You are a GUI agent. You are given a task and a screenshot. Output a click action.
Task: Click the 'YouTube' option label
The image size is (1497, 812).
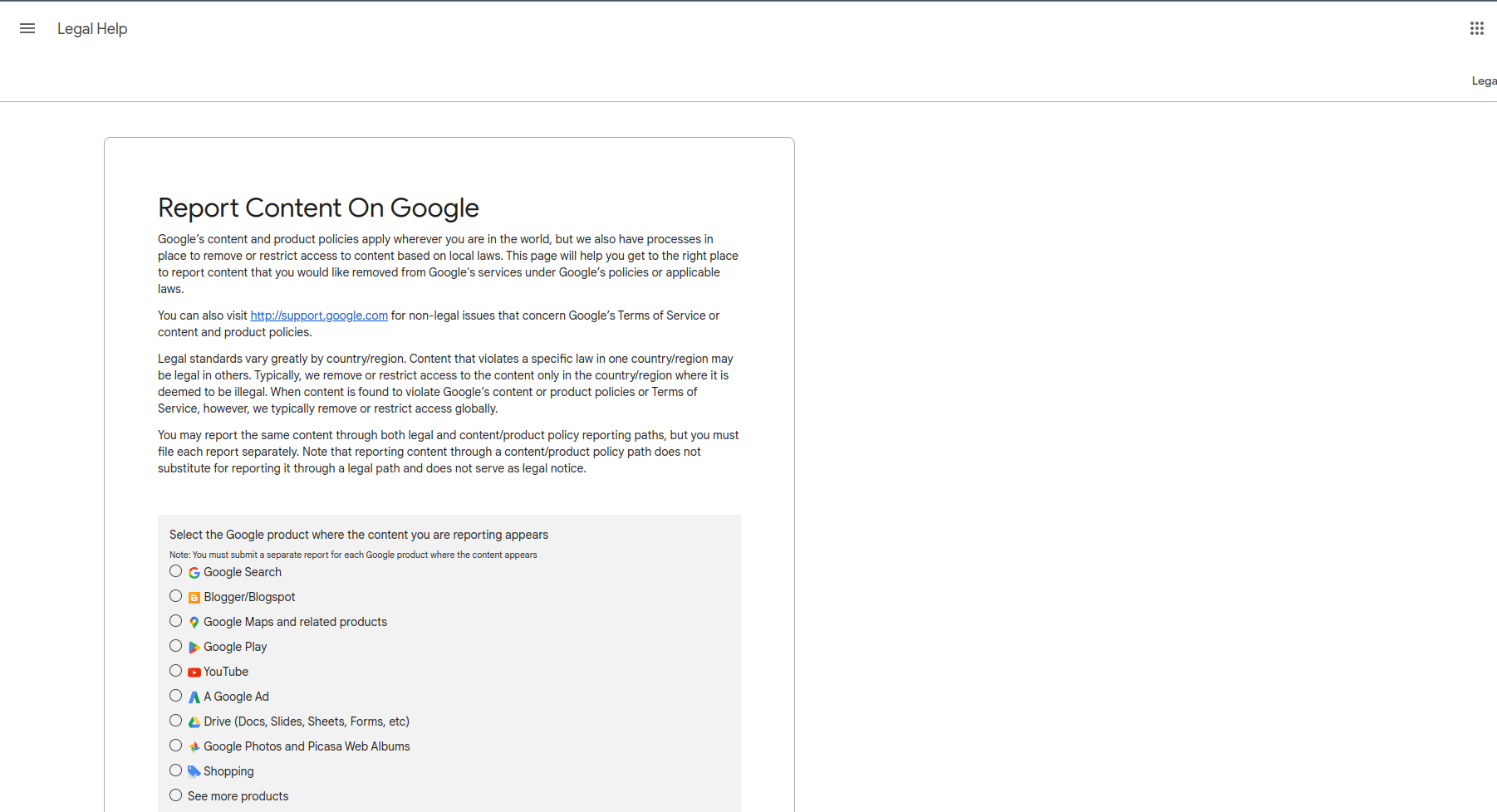[x=226, y=672]
